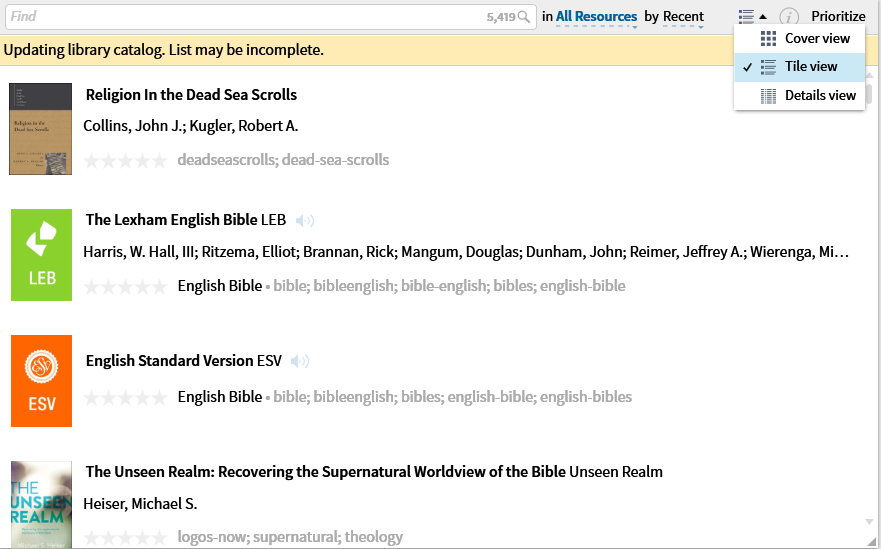Click the Cover view grid icon
This screenshot has width=881, height=549.
pos(768,38)
